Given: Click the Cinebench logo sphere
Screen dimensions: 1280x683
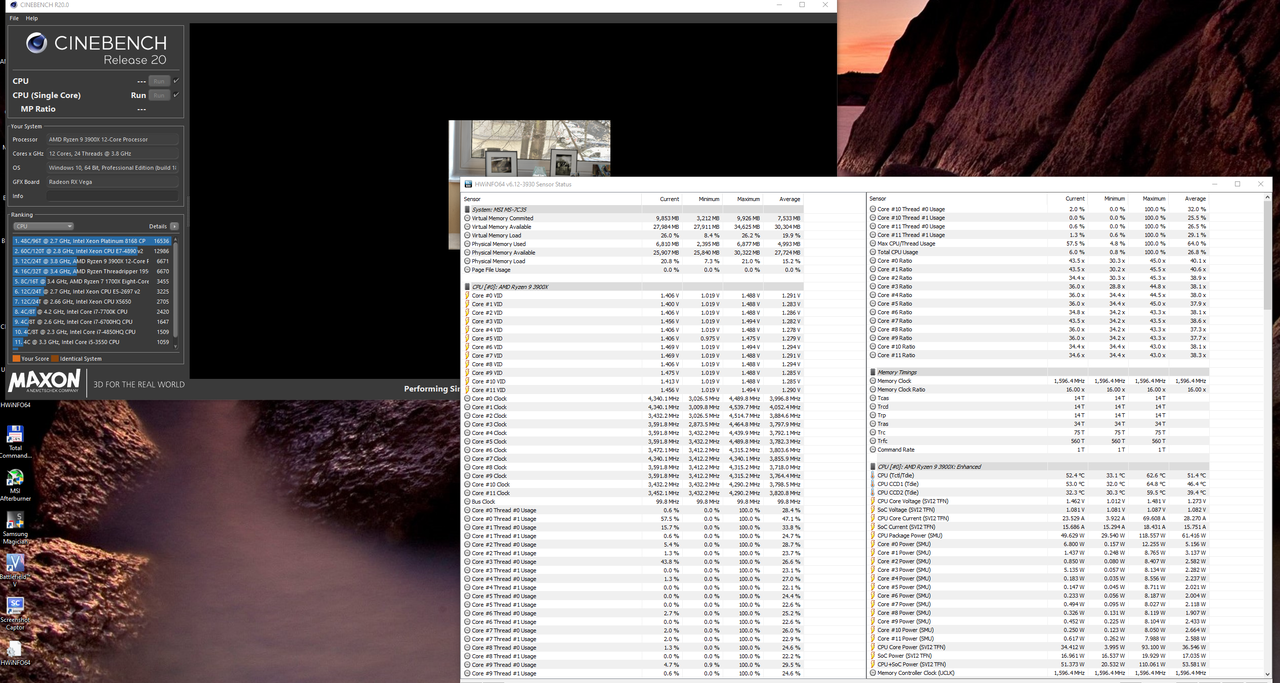Looking at the screenshot, I should point(37,42).
